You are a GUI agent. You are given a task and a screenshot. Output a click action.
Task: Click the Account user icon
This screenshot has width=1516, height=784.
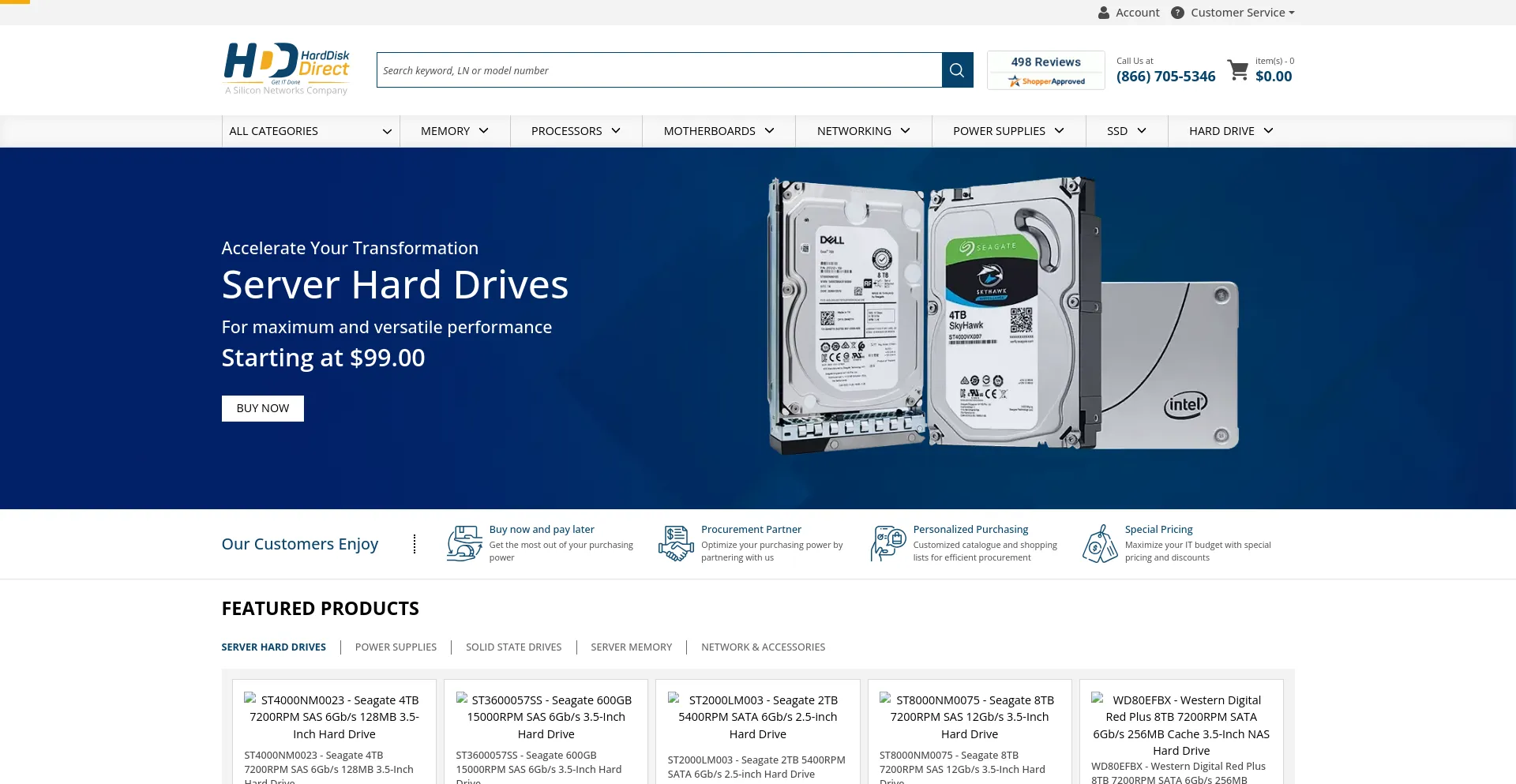(1104, 13)
